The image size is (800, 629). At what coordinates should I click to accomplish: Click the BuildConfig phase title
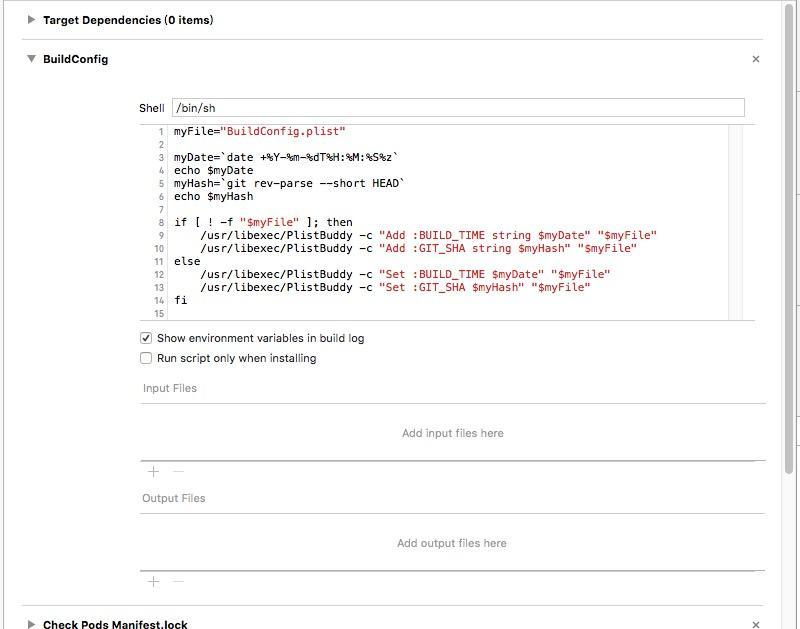tap(76, 59)
